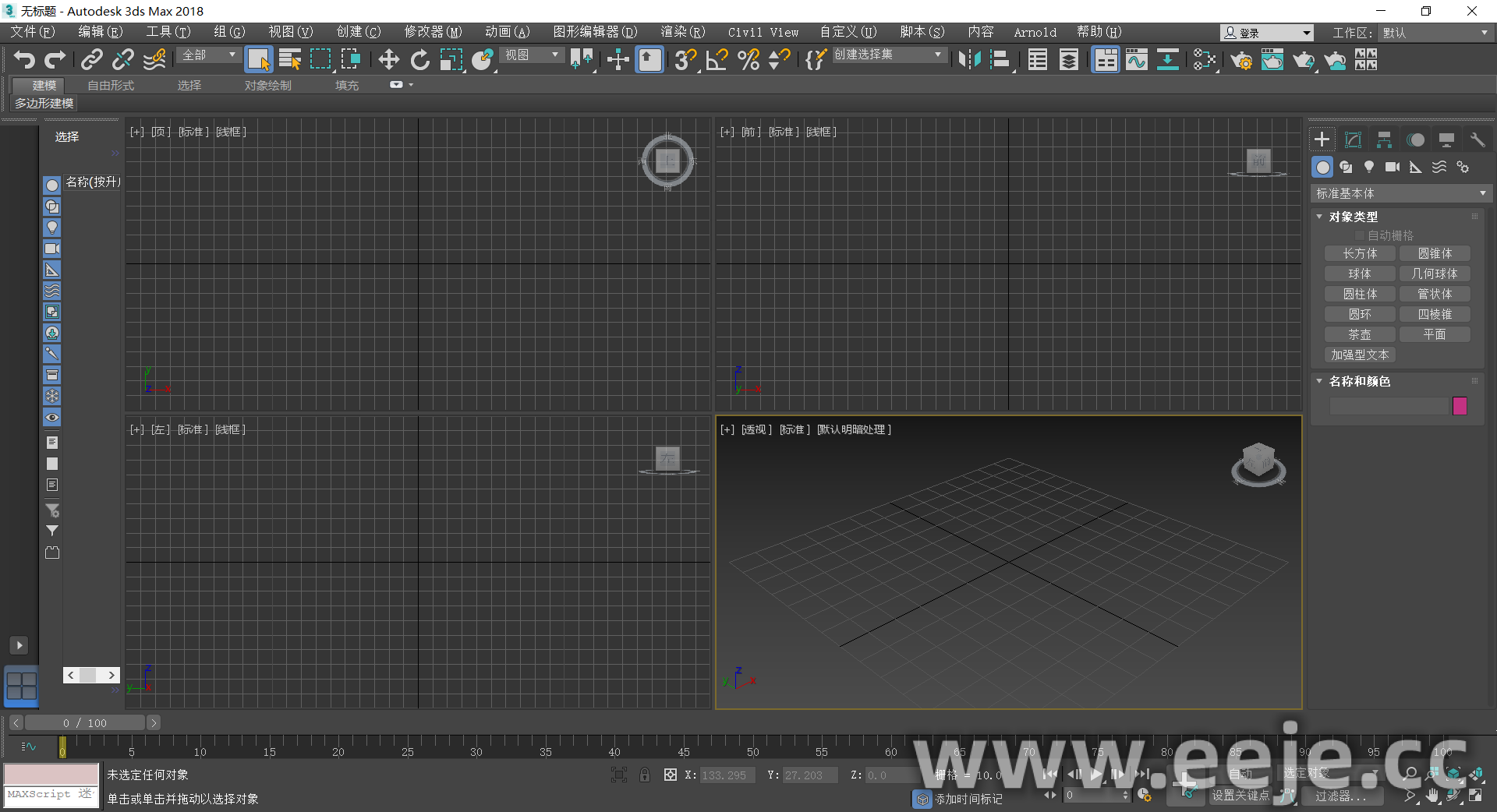
Task: Collapse the 对象类型 rollout
Action: [x=1319, y=217]
